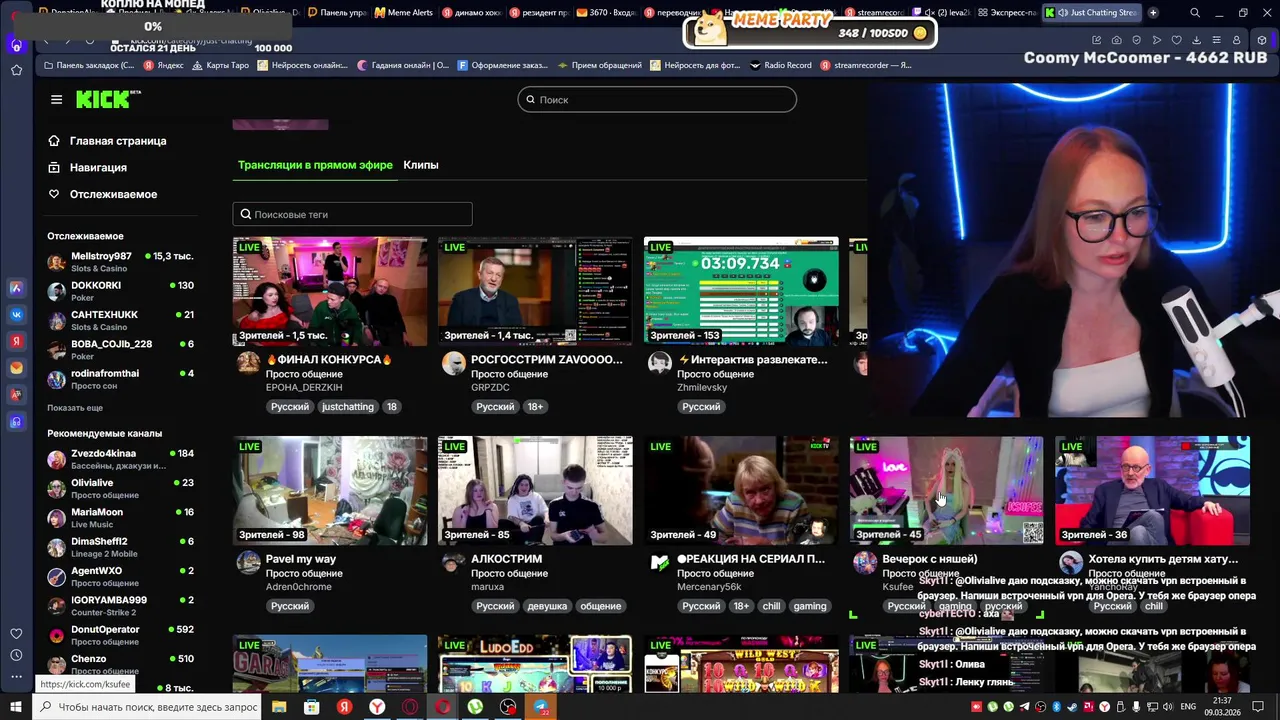This screenshot has width=1280, height=720.
Task: Click GRPZDC channel avatar
Action: pyautogui.click(x=454, y=363)
